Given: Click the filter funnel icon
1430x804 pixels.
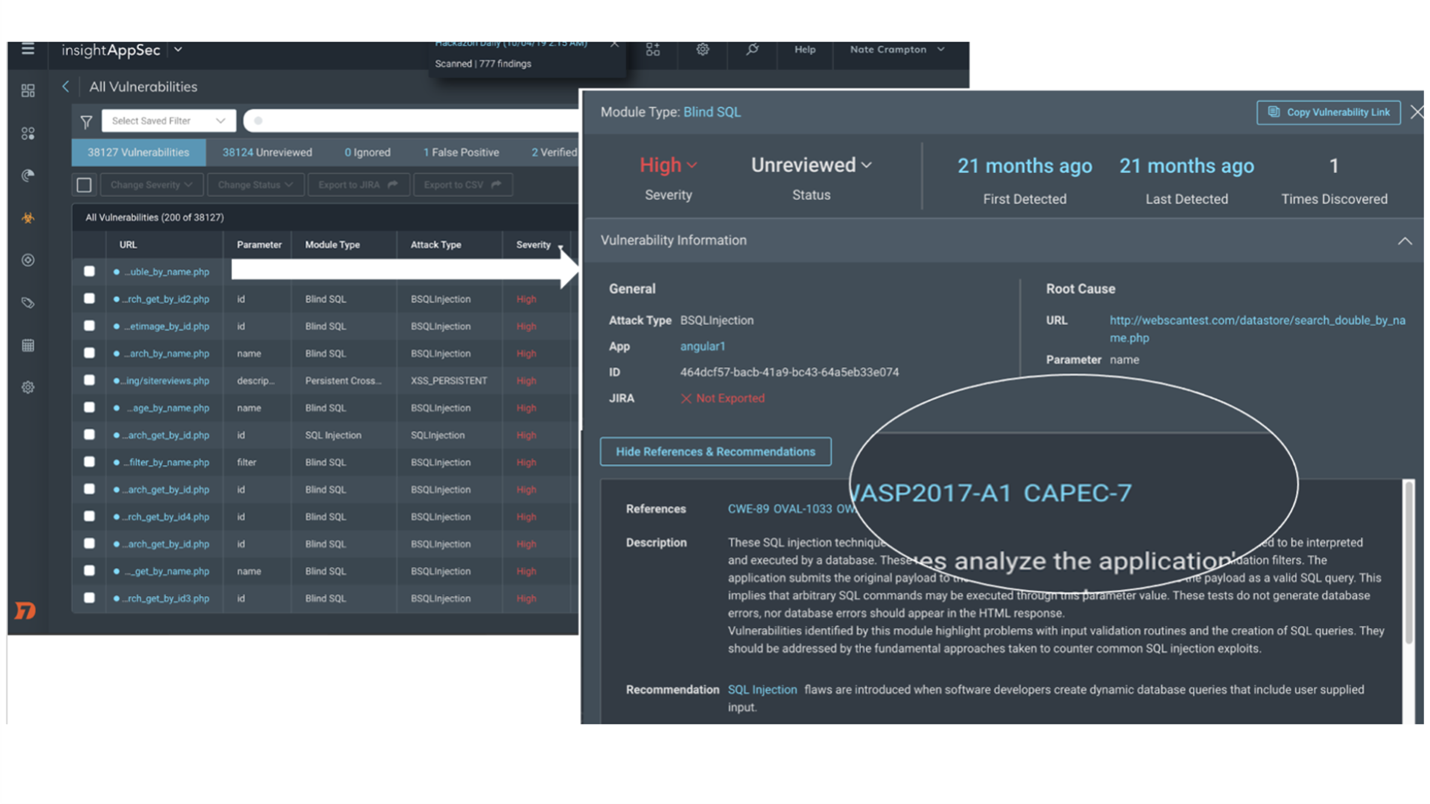Looking at the screenshot, I should coord(86,121).
